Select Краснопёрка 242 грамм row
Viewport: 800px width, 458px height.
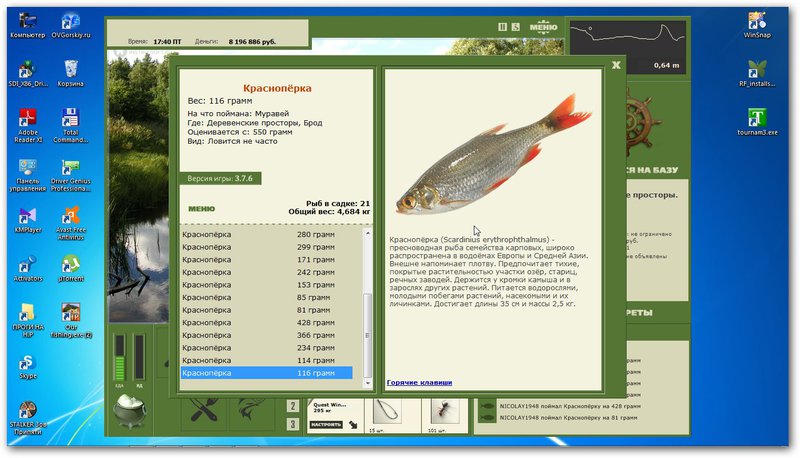266,272
